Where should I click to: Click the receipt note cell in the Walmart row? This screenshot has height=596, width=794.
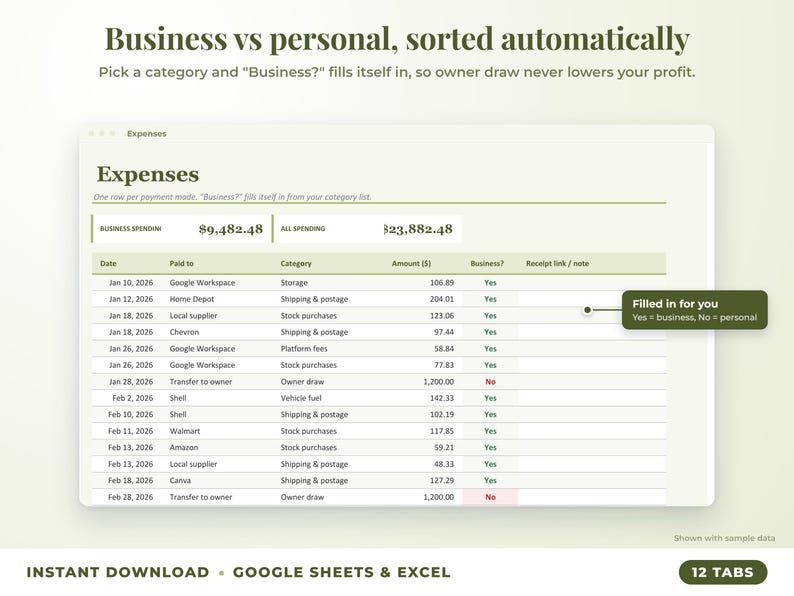(591, 431)
